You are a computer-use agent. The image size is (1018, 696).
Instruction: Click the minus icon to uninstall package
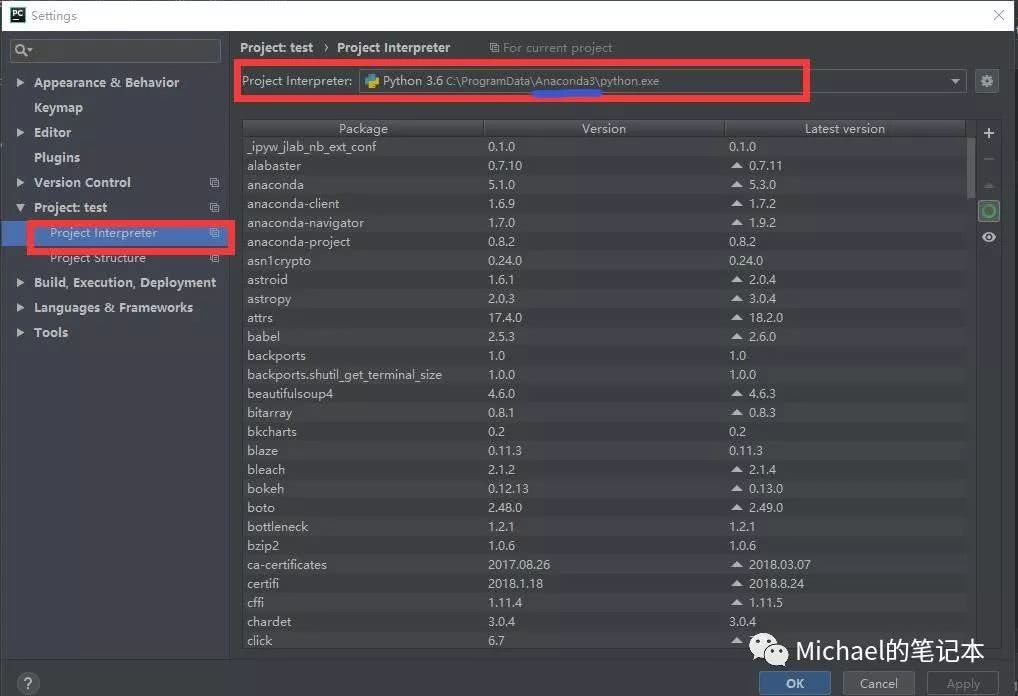[x=988, y=159]
